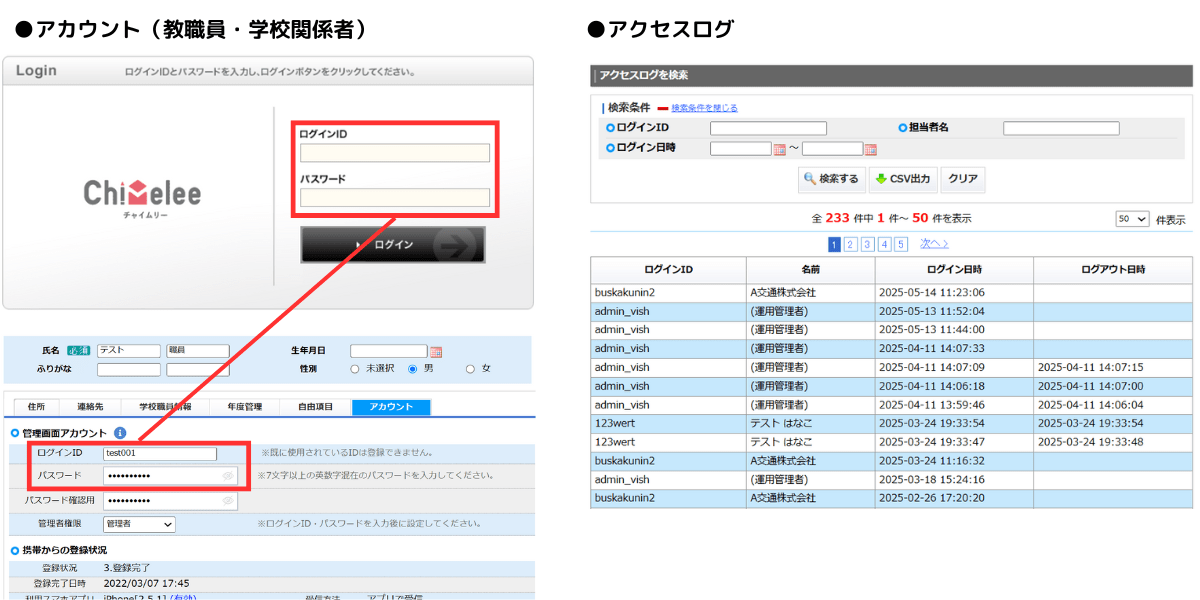Select the 未選択 gender radio button
Screen dimensions: 1200x600
[x=354, y=369]
